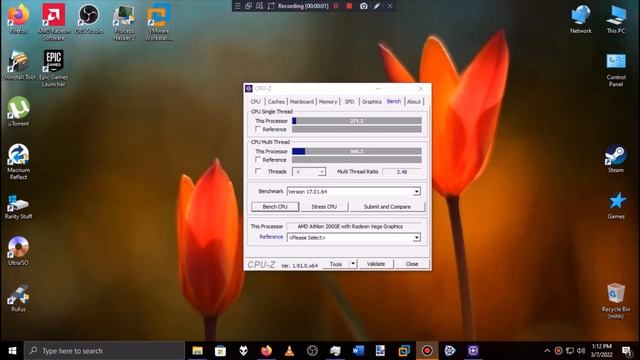
Task: Enable Multi Thread Reference checkbox
Action: pyautogui.click(x=258, y=159)
